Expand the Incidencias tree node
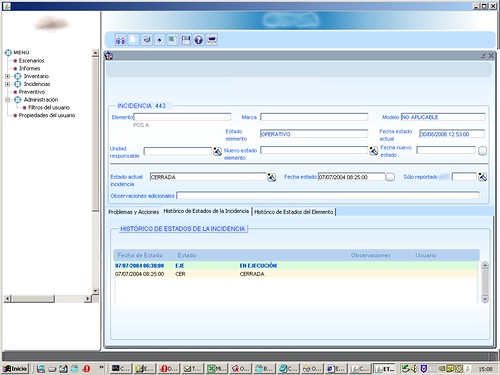 pos(7,84)
